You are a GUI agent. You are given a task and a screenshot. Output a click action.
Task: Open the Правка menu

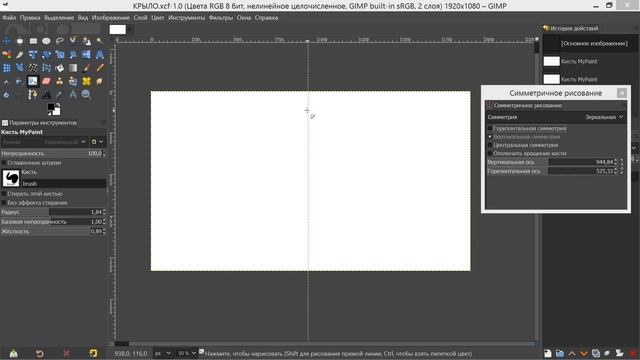tap(30, 18)
